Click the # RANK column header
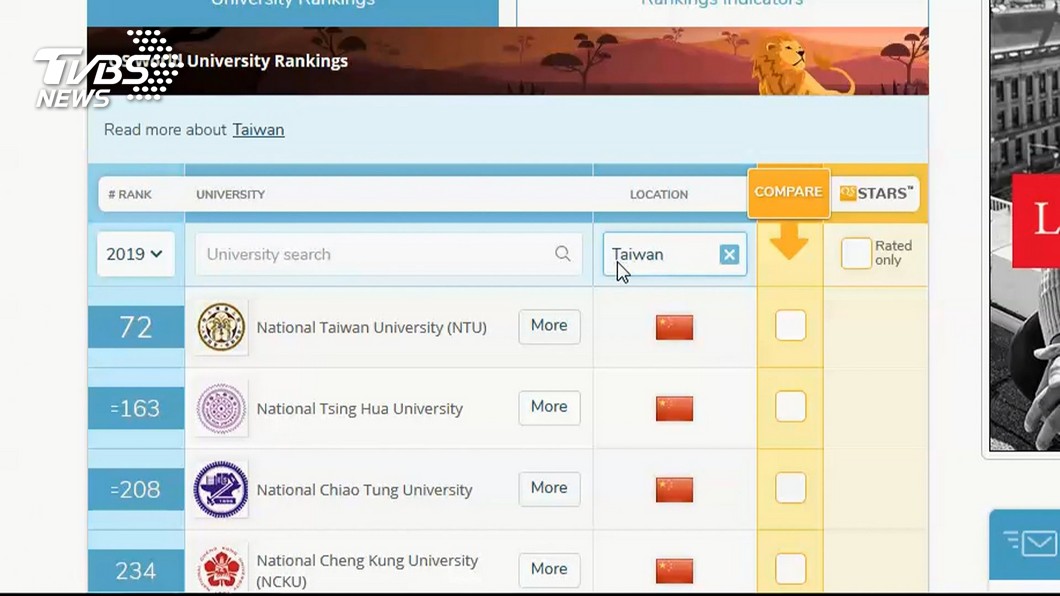The height and width of the screenshot is (596, 1060). pyautogui.click(x=130, y=195)
